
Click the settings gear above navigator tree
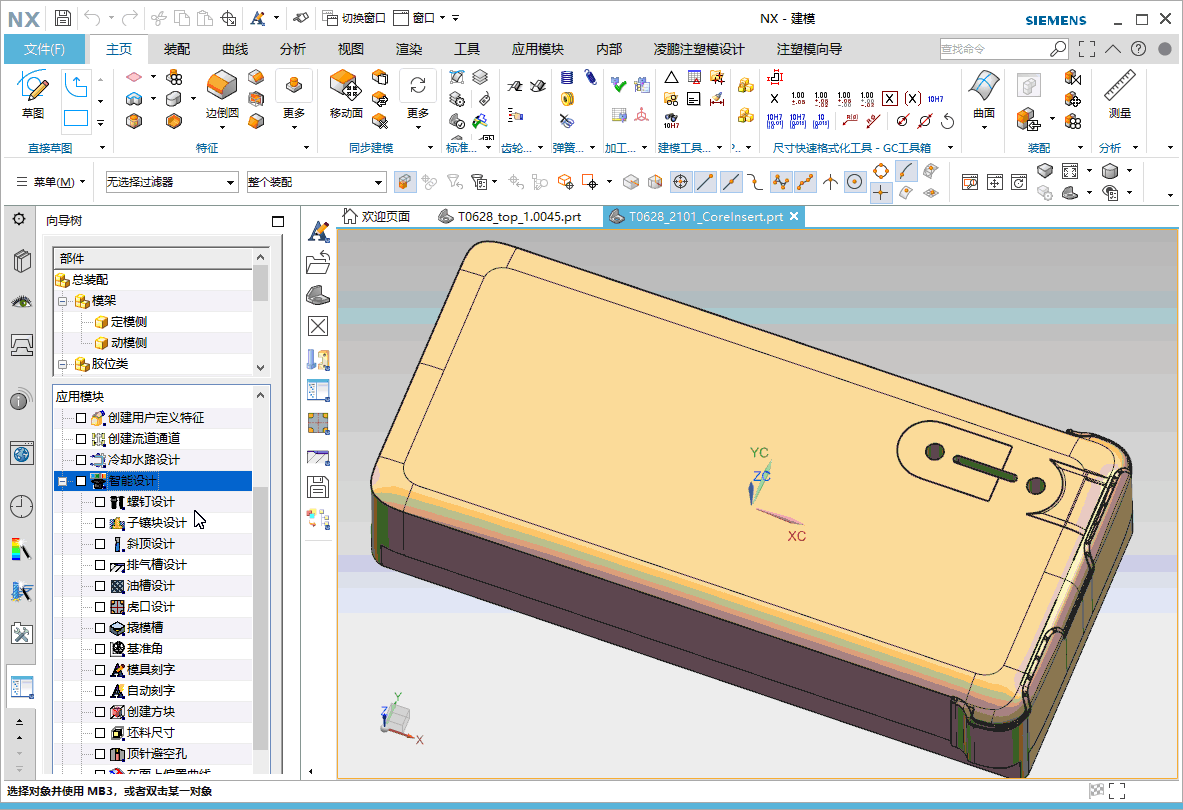[18, 219]
